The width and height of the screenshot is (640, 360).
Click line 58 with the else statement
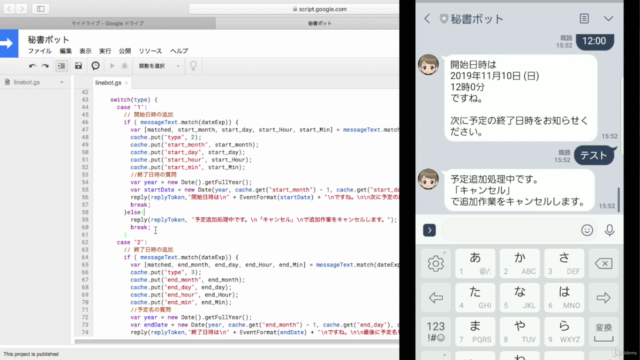134,212
